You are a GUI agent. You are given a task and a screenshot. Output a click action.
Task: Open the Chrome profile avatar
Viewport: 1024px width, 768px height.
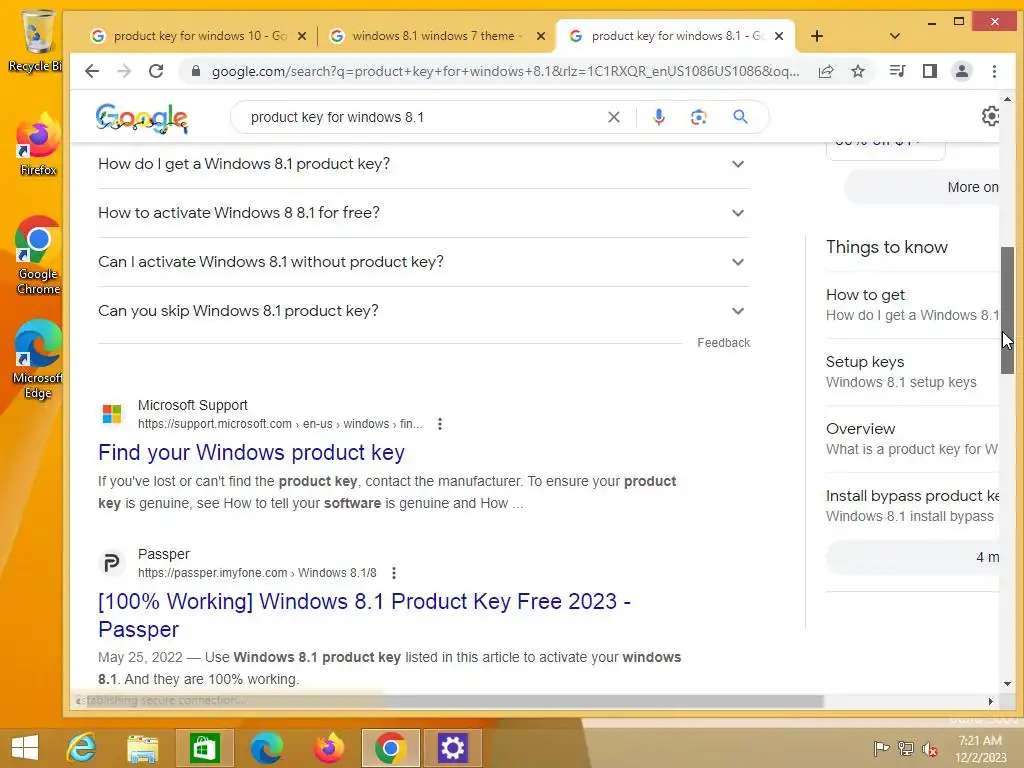pyautogui.click(x=962, y=71)
